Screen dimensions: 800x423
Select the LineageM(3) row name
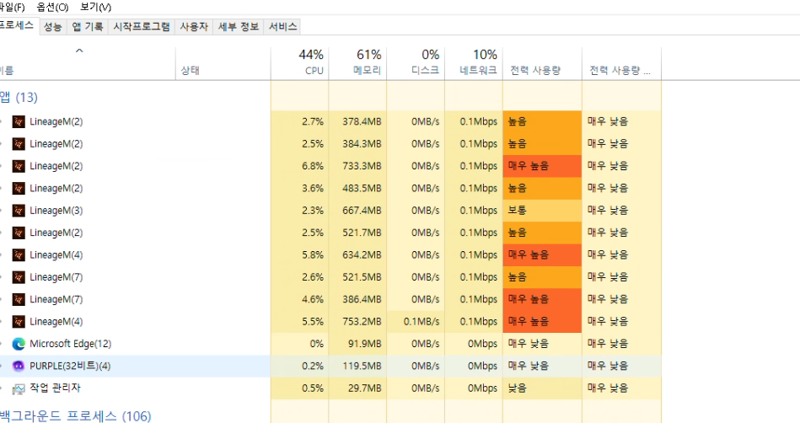[x=56, y=210]
